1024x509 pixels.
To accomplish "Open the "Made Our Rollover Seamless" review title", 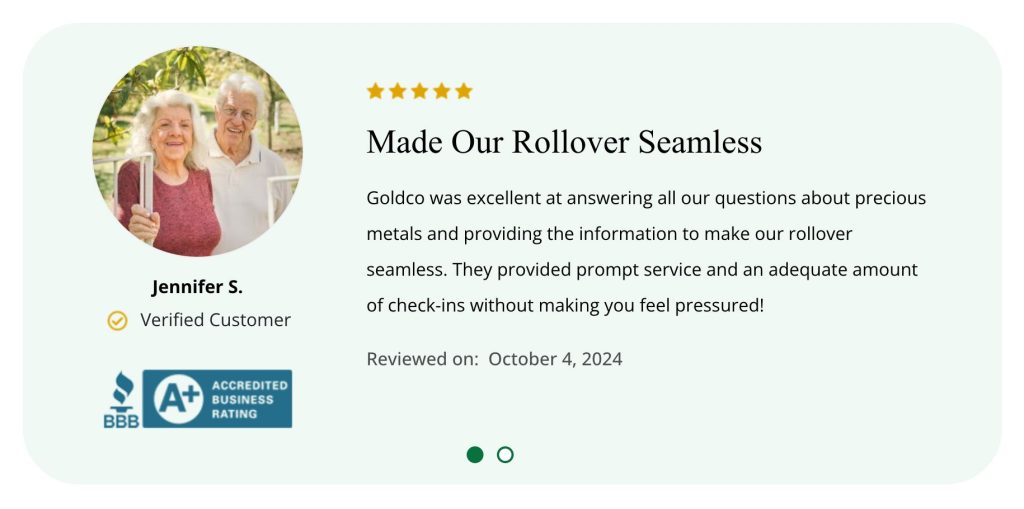I will coord(564,142).
